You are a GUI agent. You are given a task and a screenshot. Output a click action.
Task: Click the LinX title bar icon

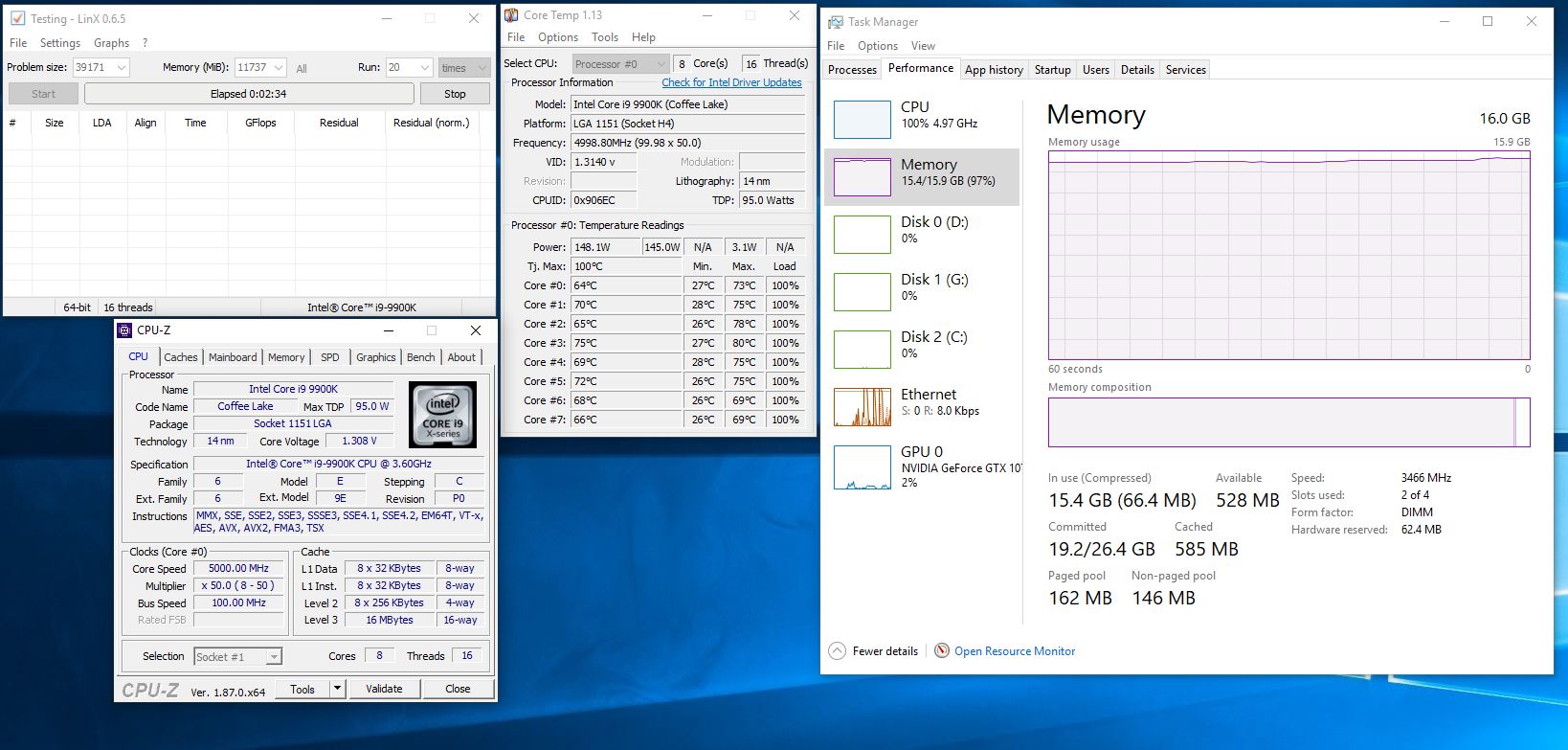coord(17,18)
